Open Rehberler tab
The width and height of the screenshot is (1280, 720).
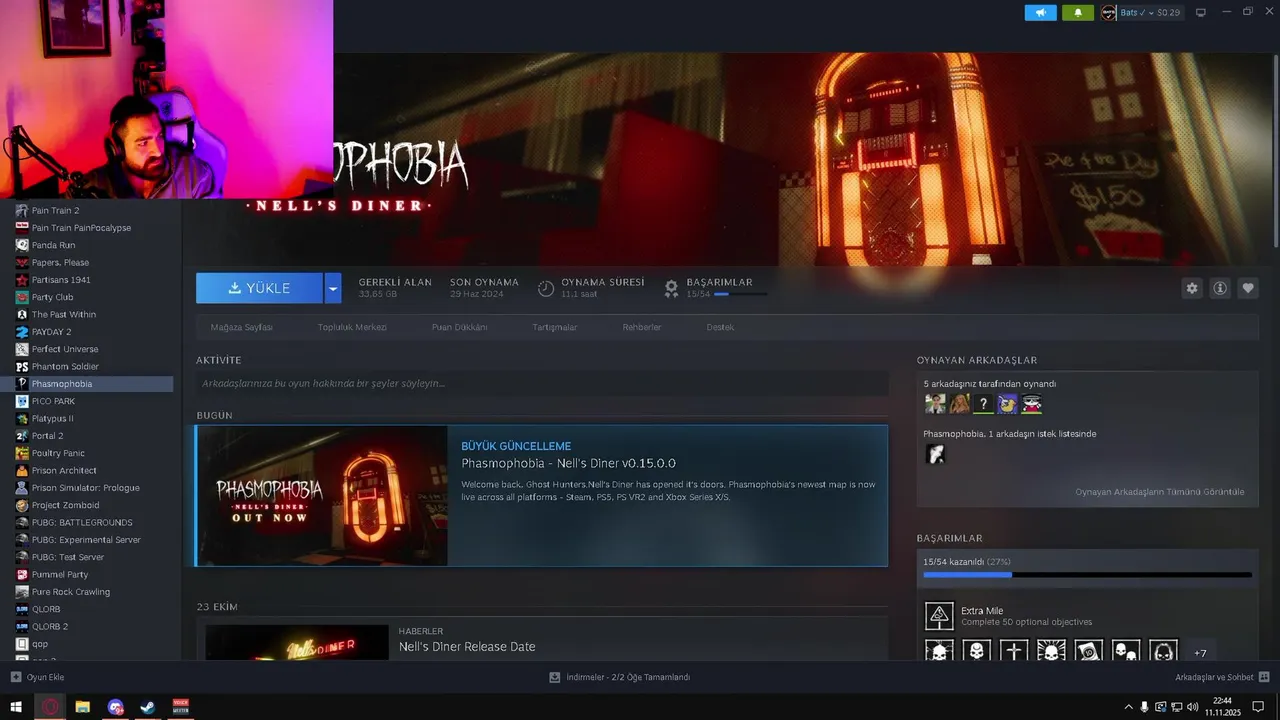(642, 327)
